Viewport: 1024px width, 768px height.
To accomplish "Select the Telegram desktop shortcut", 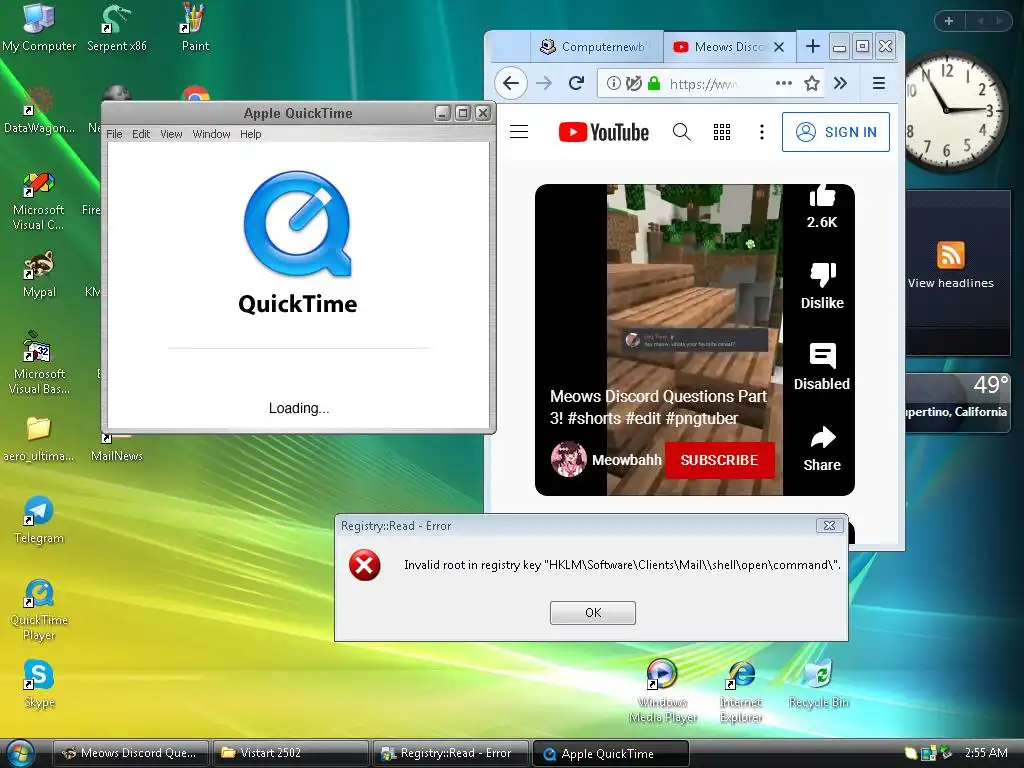I will 39,520.
